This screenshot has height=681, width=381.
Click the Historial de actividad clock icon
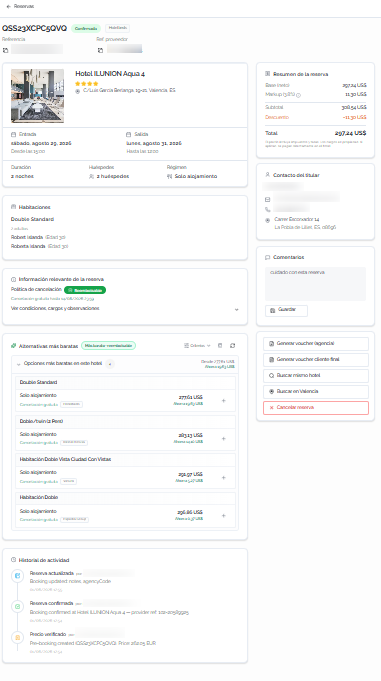click(13, 560)
